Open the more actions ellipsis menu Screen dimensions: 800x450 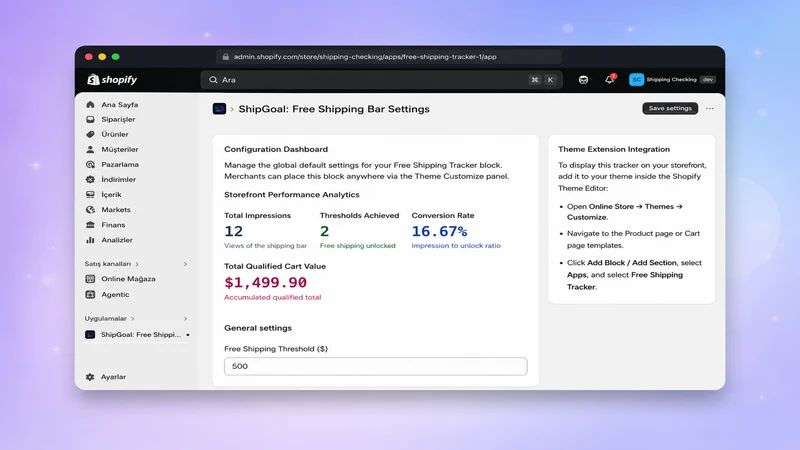(710, 108)
